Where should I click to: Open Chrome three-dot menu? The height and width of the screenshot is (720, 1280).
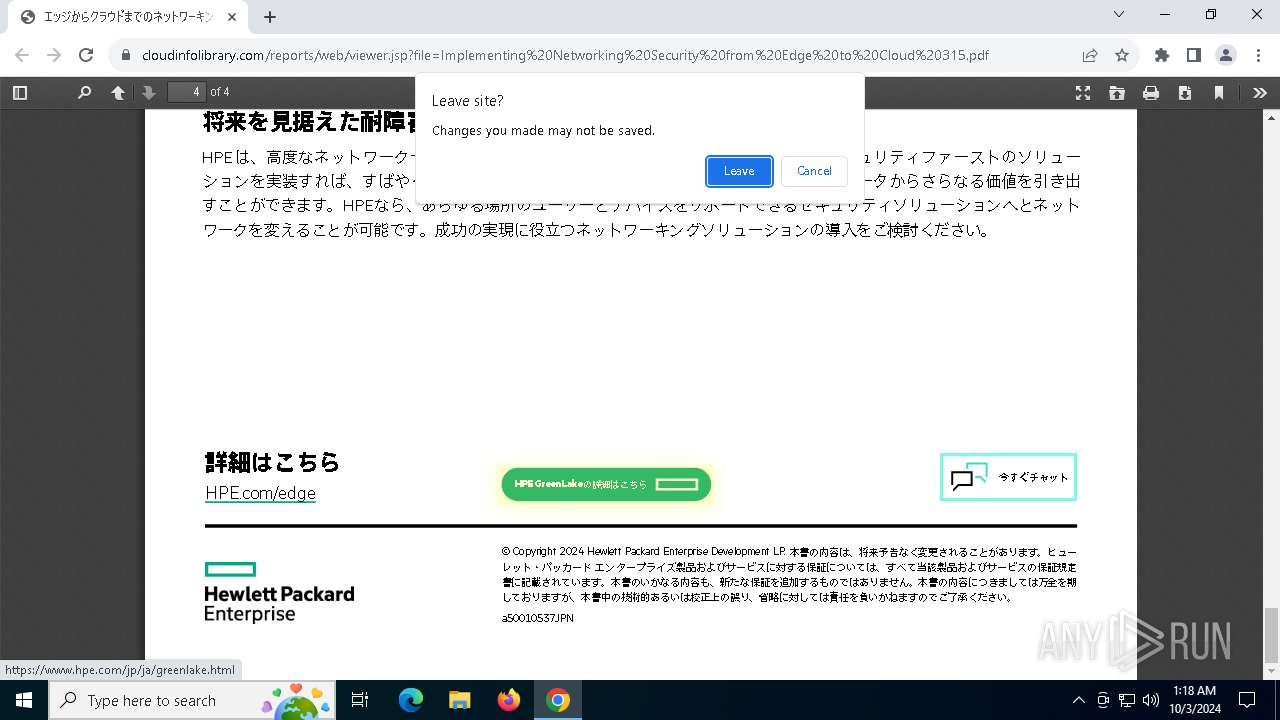1258,55
